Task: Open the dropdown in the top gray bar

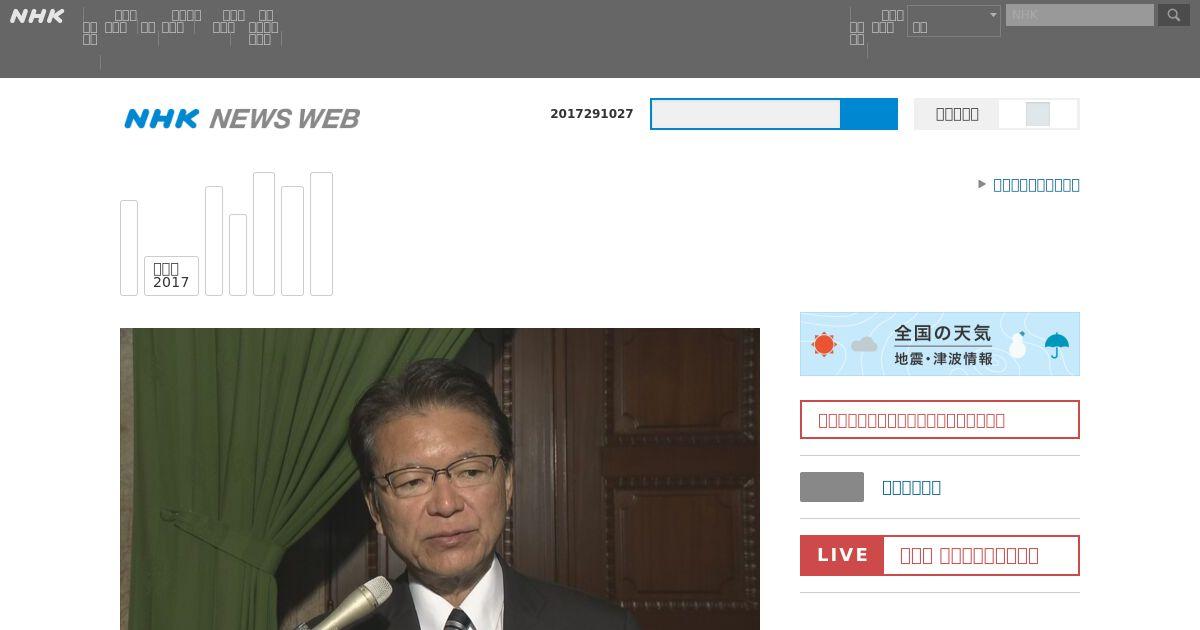Action: 954,21
